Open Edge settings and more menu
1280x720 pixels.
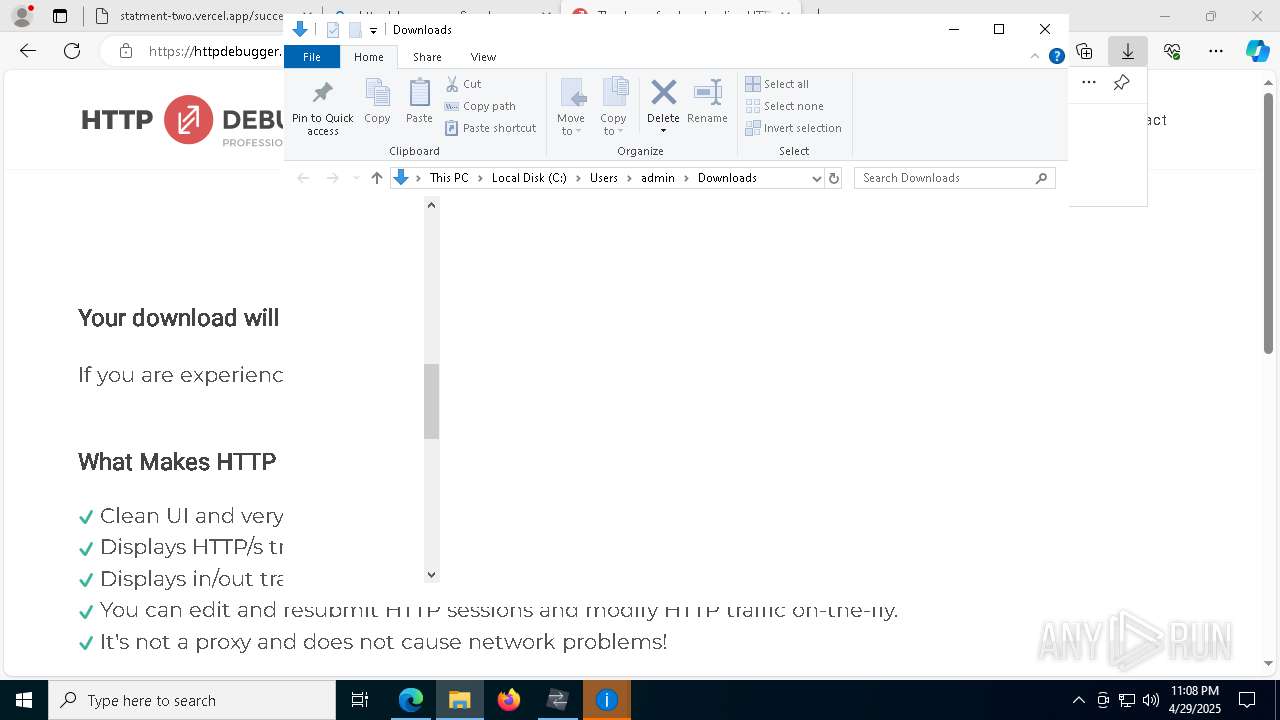pyautogui.click(x=1215, y=51)
